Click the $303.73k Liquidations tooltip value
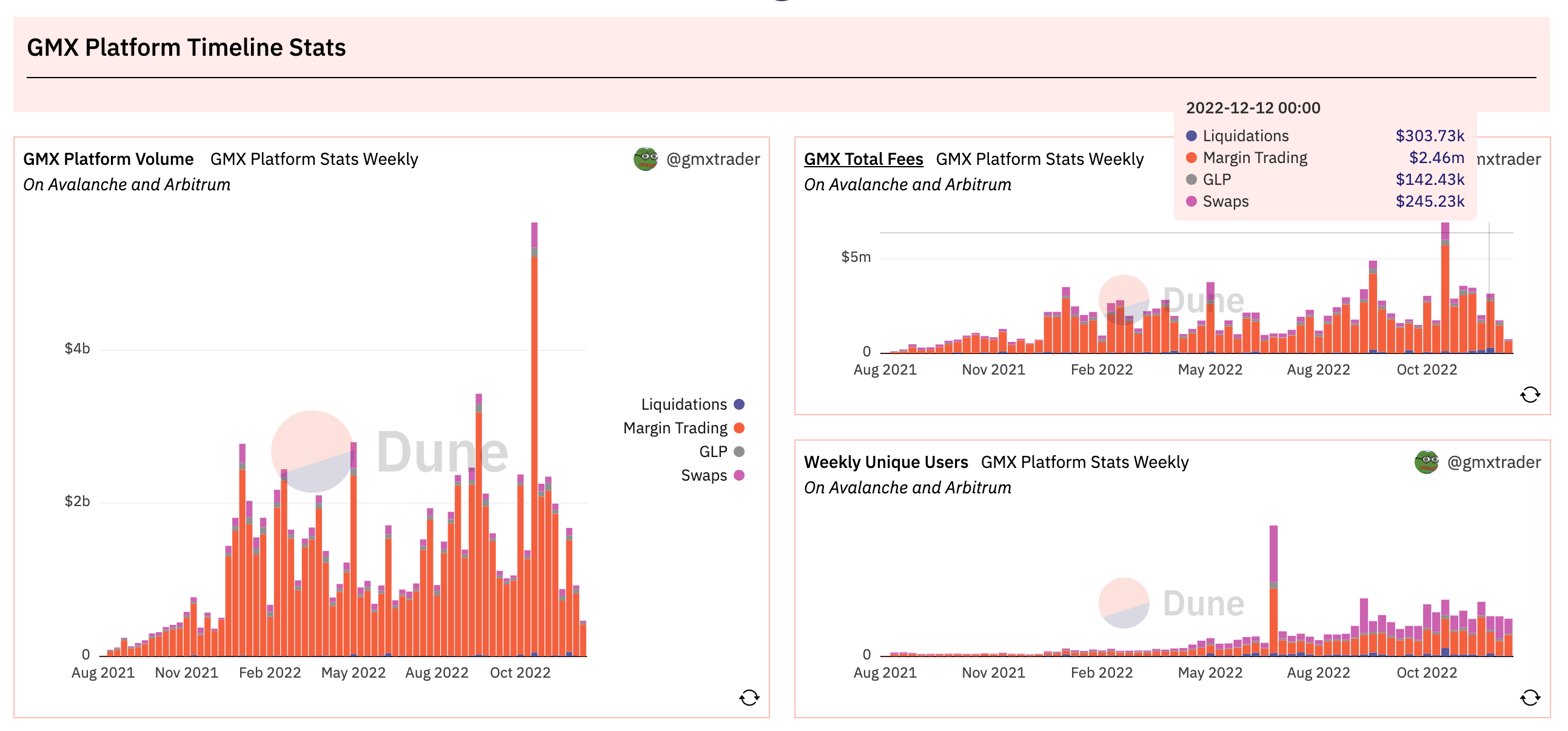 [1430, 136]
